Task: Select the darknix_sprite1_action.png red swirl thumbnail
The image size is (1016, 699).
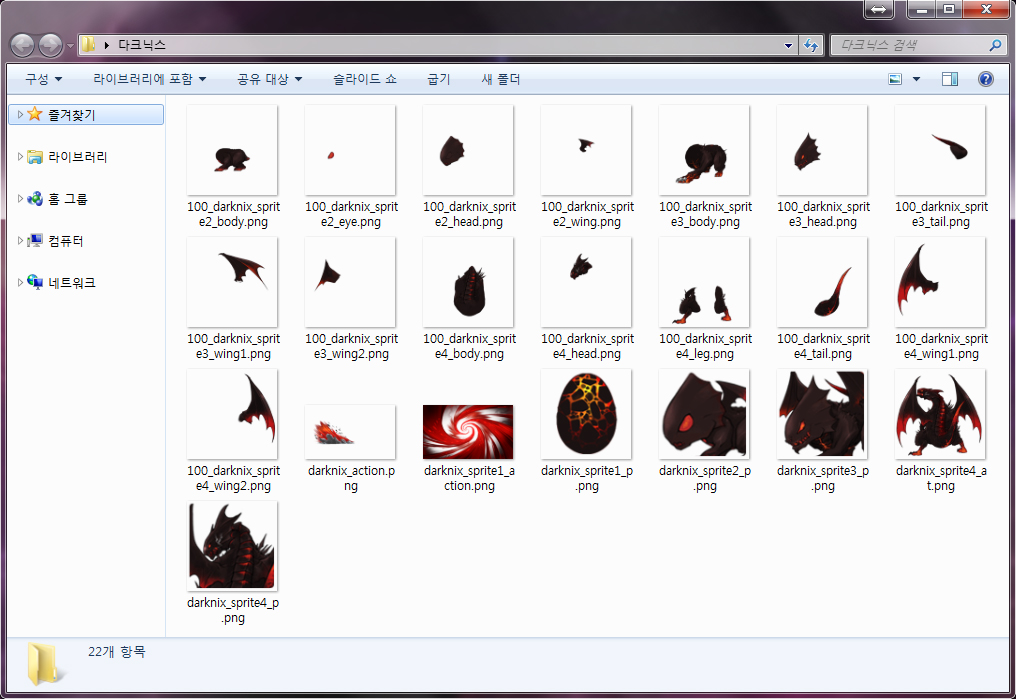Action: coord(468,431)
